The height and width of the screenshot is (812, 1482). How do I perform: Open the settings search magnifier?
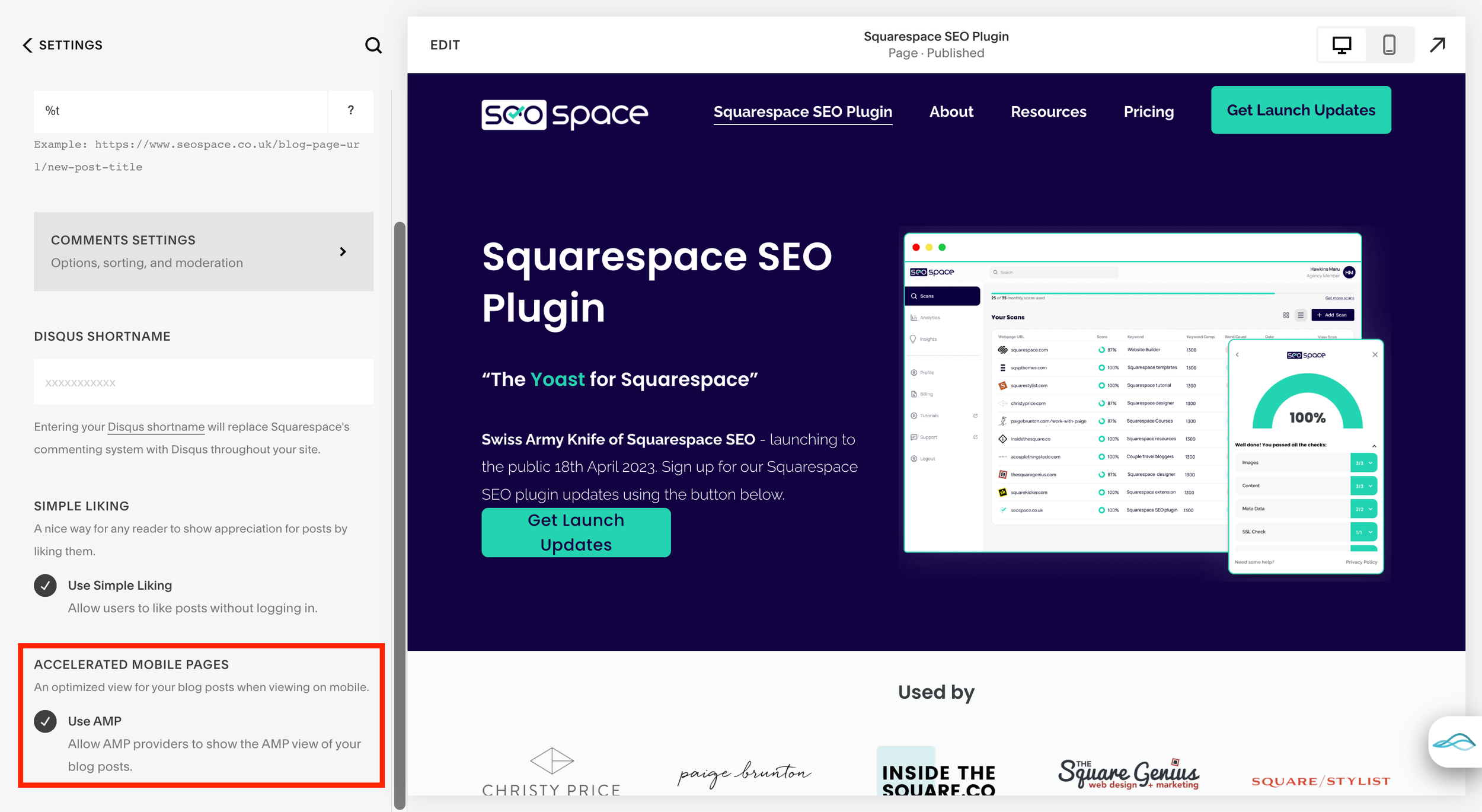click(x=373, y=45)
